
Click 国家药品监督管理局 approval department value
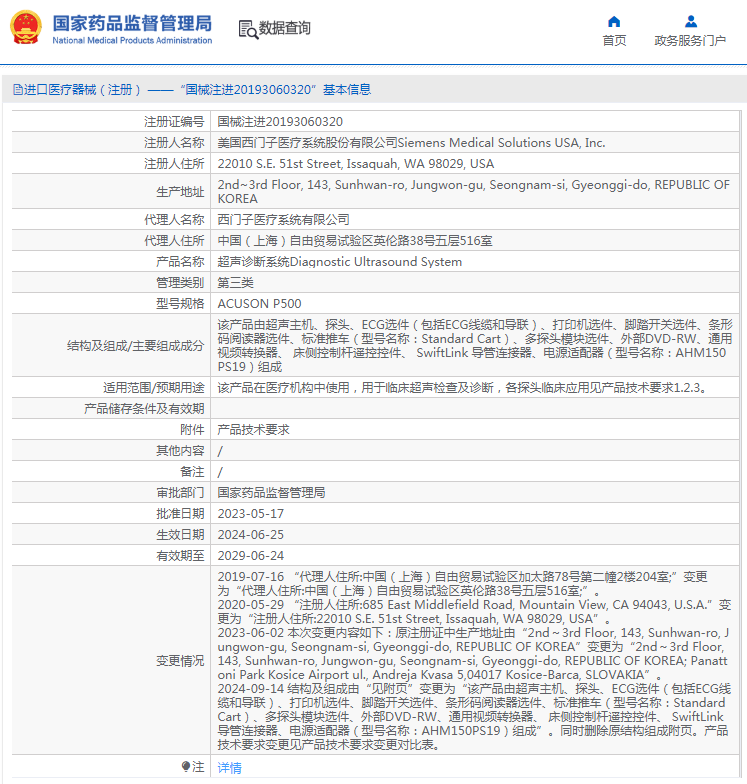272,492
